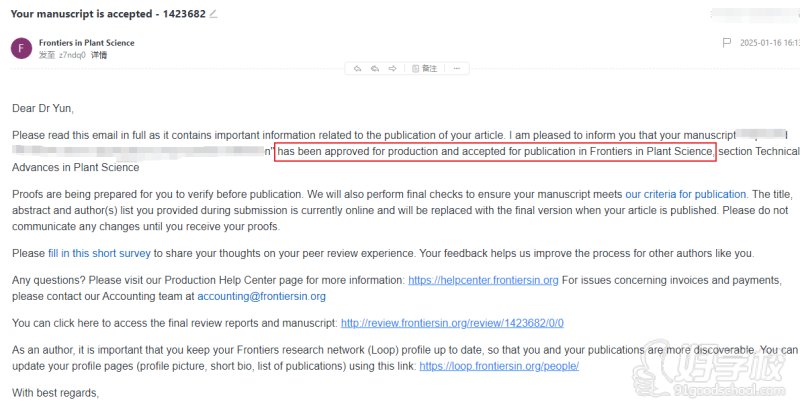800x410 pixels.
Task: Flag this email
Action: click(727, 43)
